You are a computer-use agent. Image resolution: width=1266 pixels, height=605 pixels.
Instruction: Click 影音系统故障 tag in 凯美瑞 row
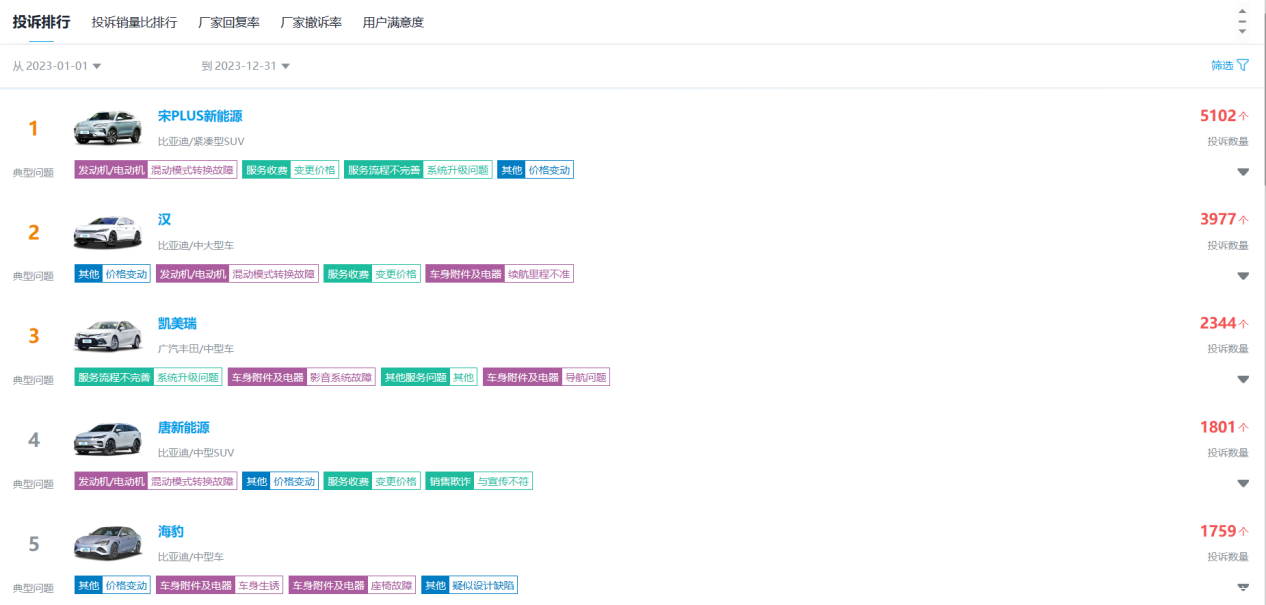click(341, 378)
